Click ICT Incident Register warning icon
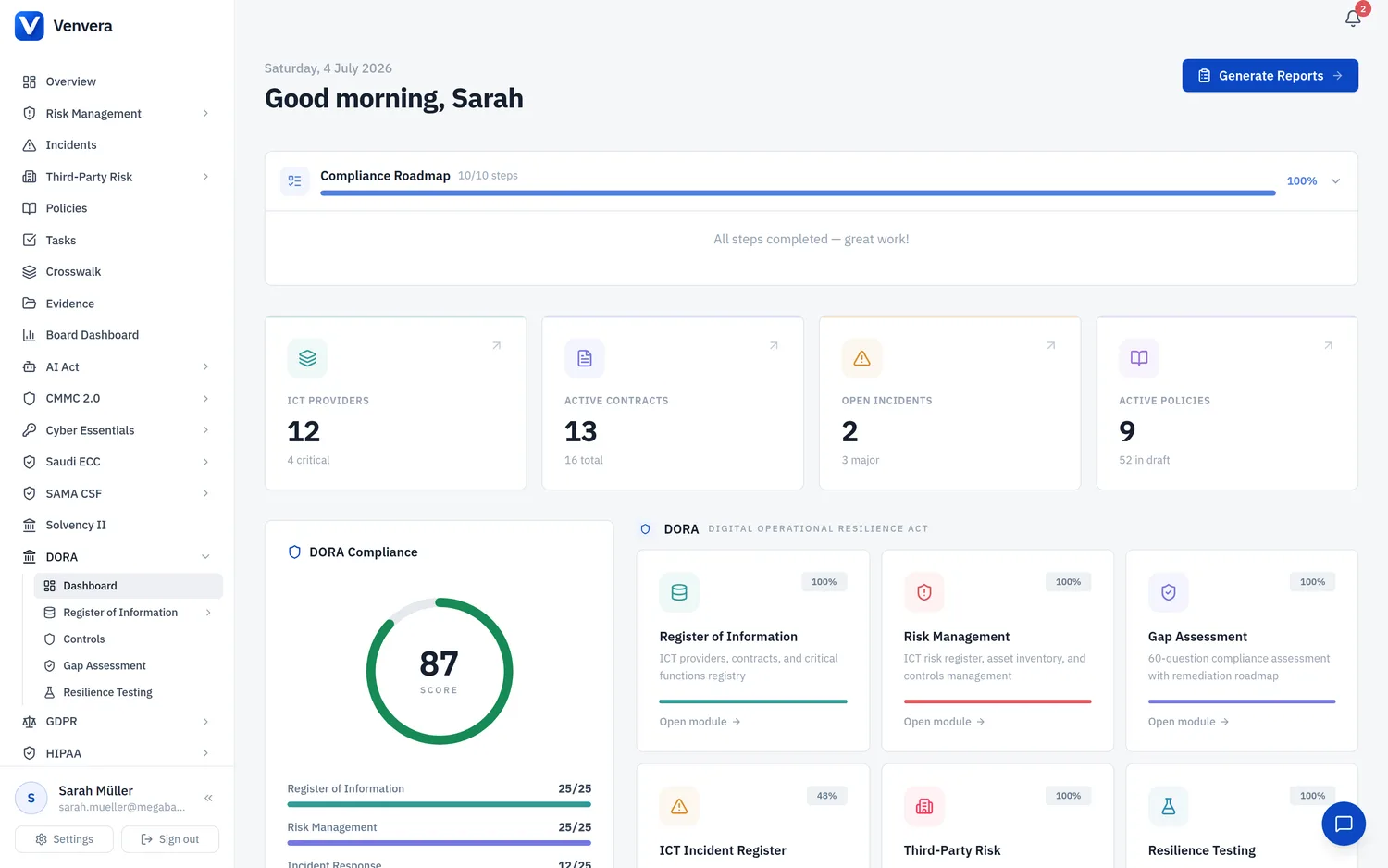This screenshot has height=868, width=1388. (679, 806)
